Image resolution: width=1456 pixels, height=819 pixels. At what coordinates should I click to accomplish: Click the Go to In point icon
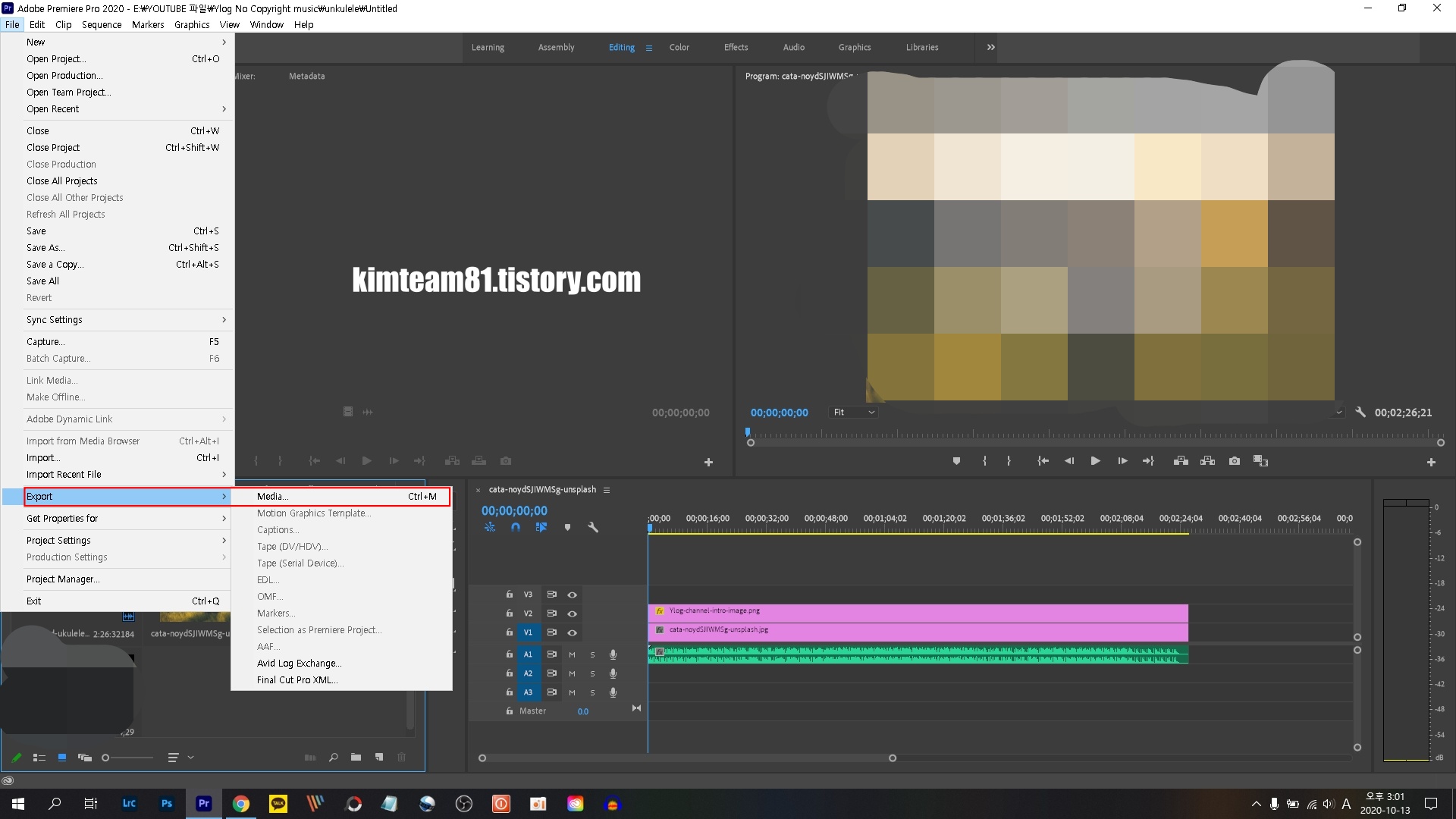(x=1043, y=461)
